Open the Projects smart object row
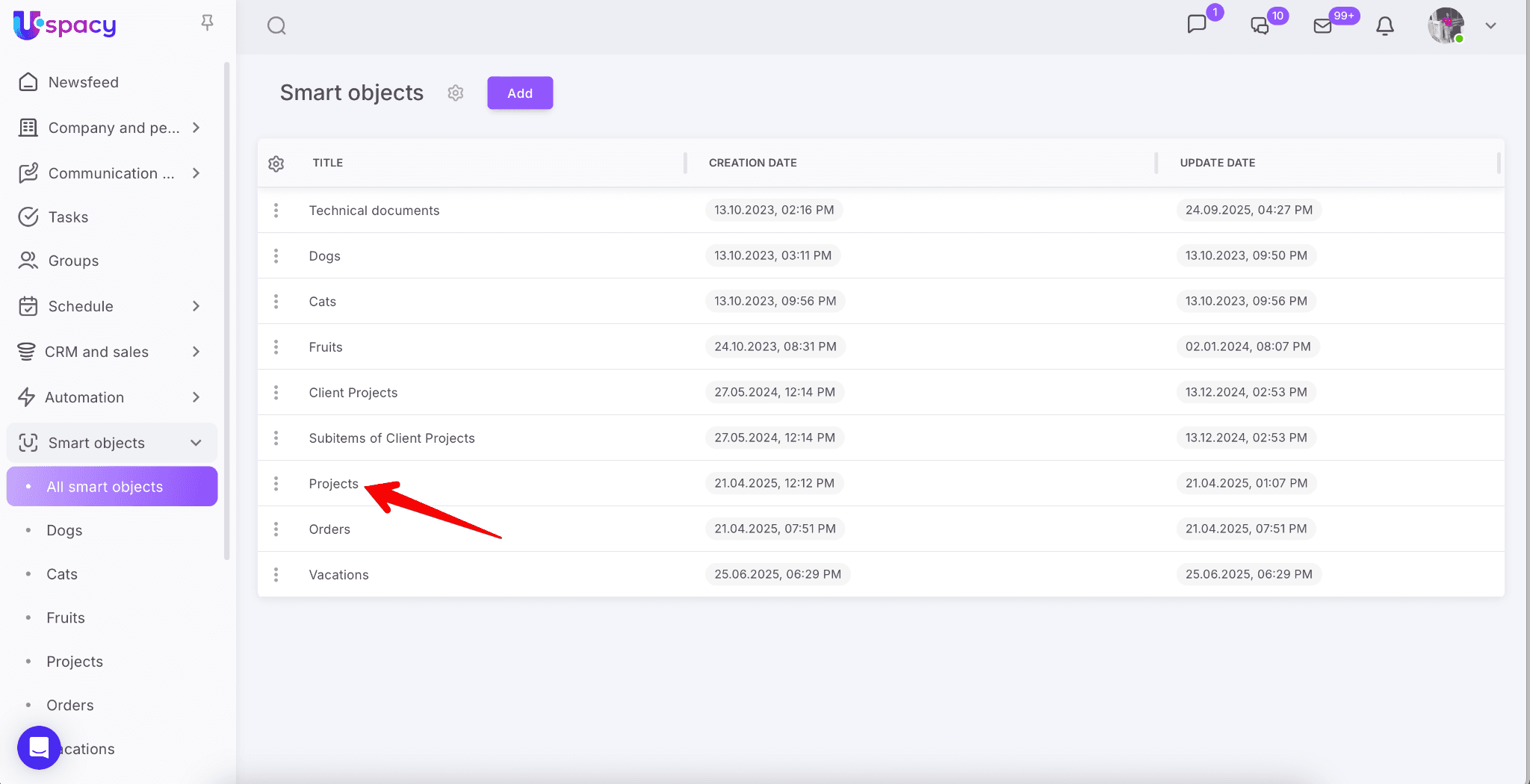 point(333,484)
